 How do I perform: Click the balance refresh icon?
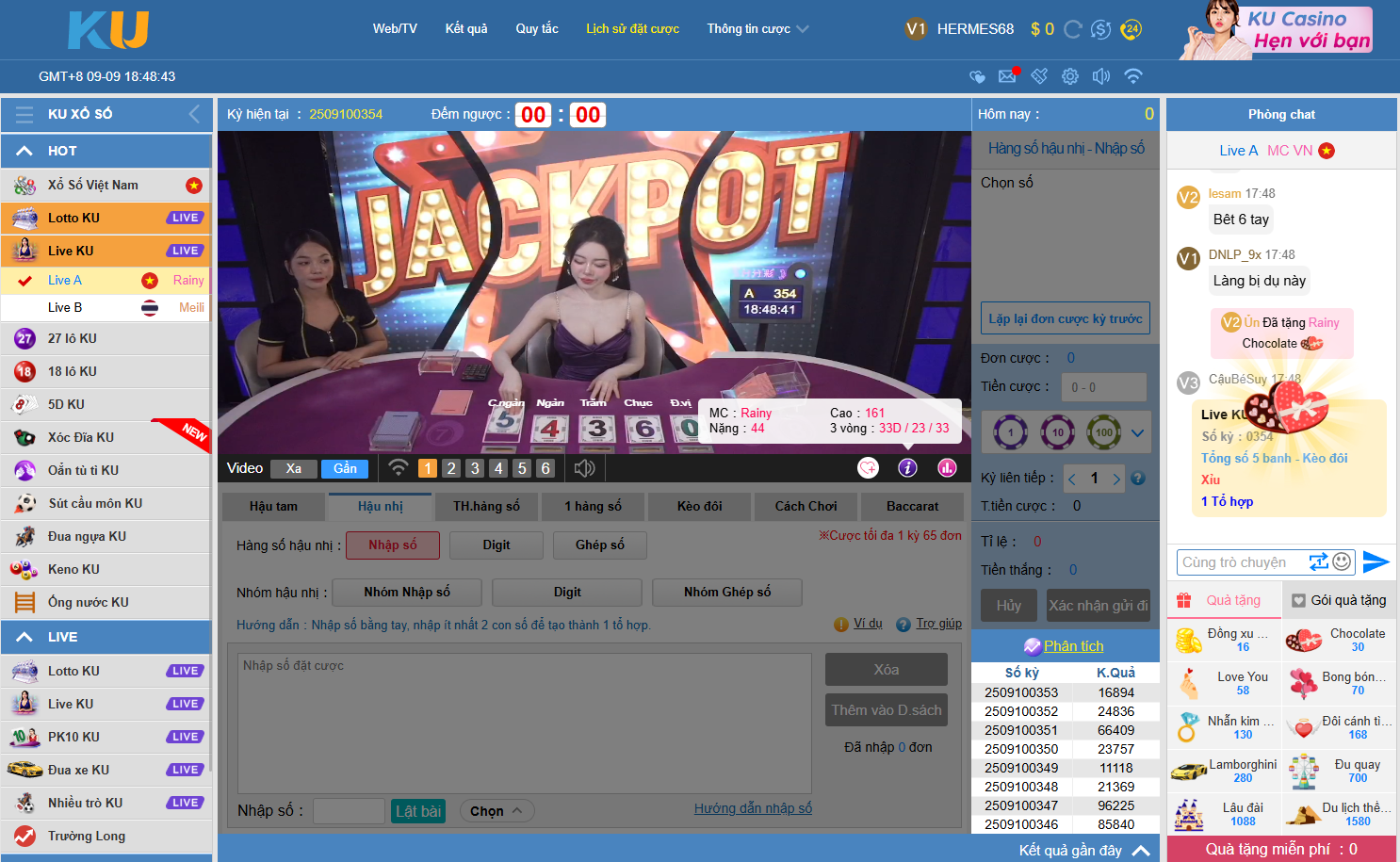(1072, 29)
